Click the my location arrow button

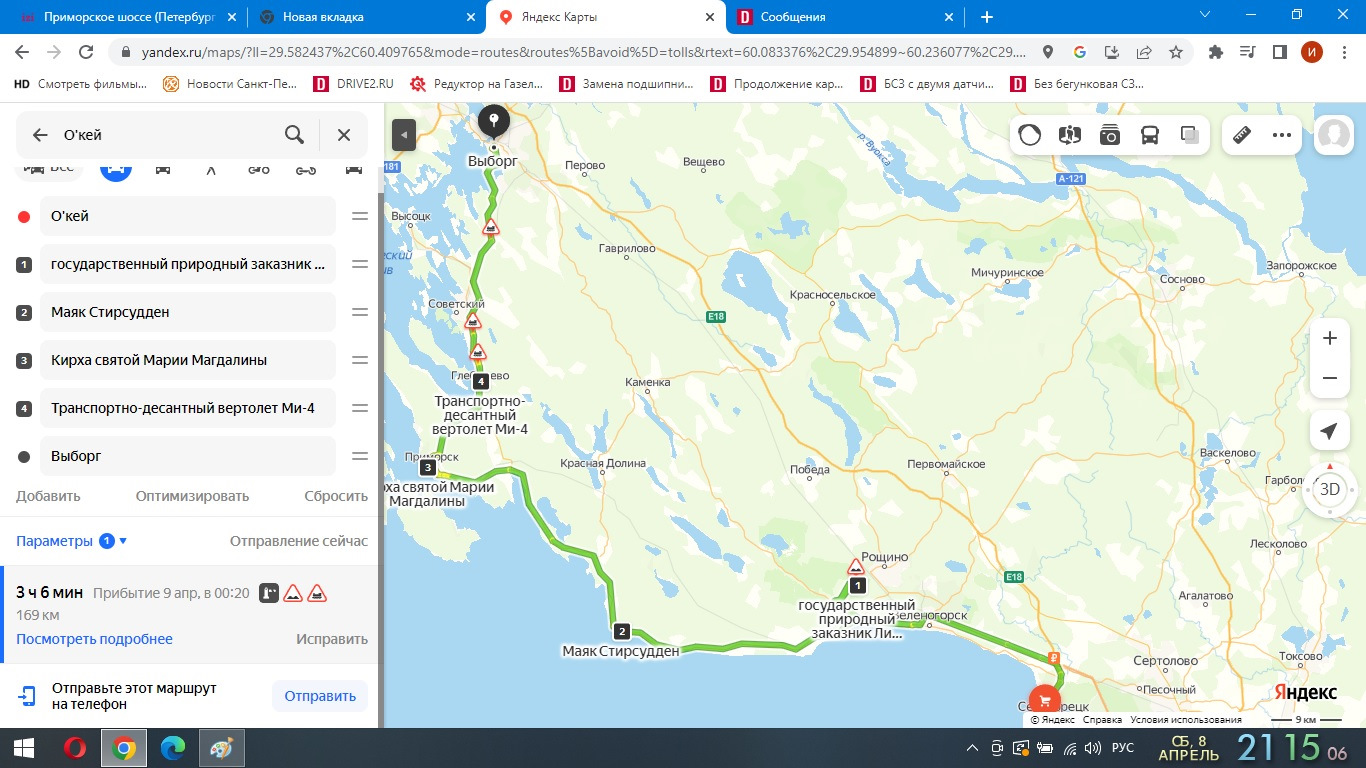1329,431
